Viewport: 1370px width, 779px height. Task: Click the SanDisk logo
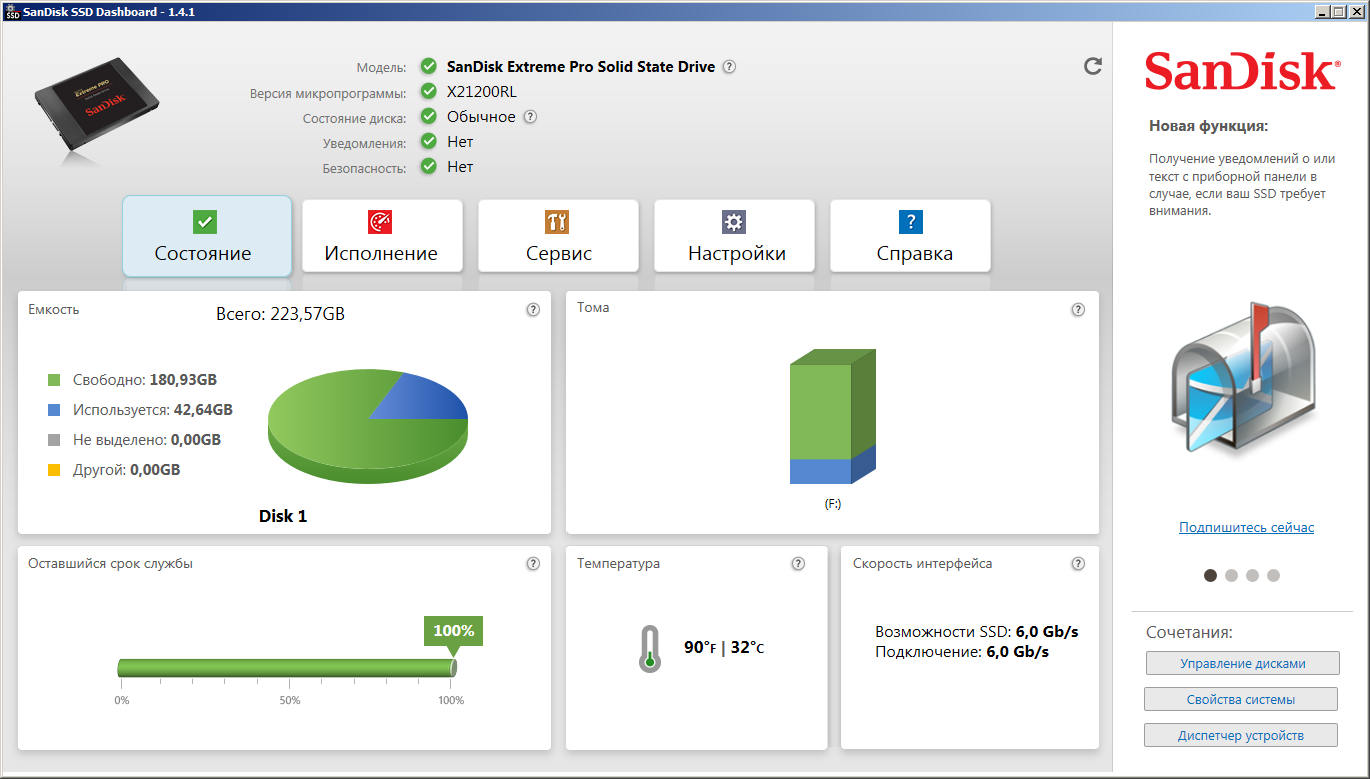(x=1241, y=72)
